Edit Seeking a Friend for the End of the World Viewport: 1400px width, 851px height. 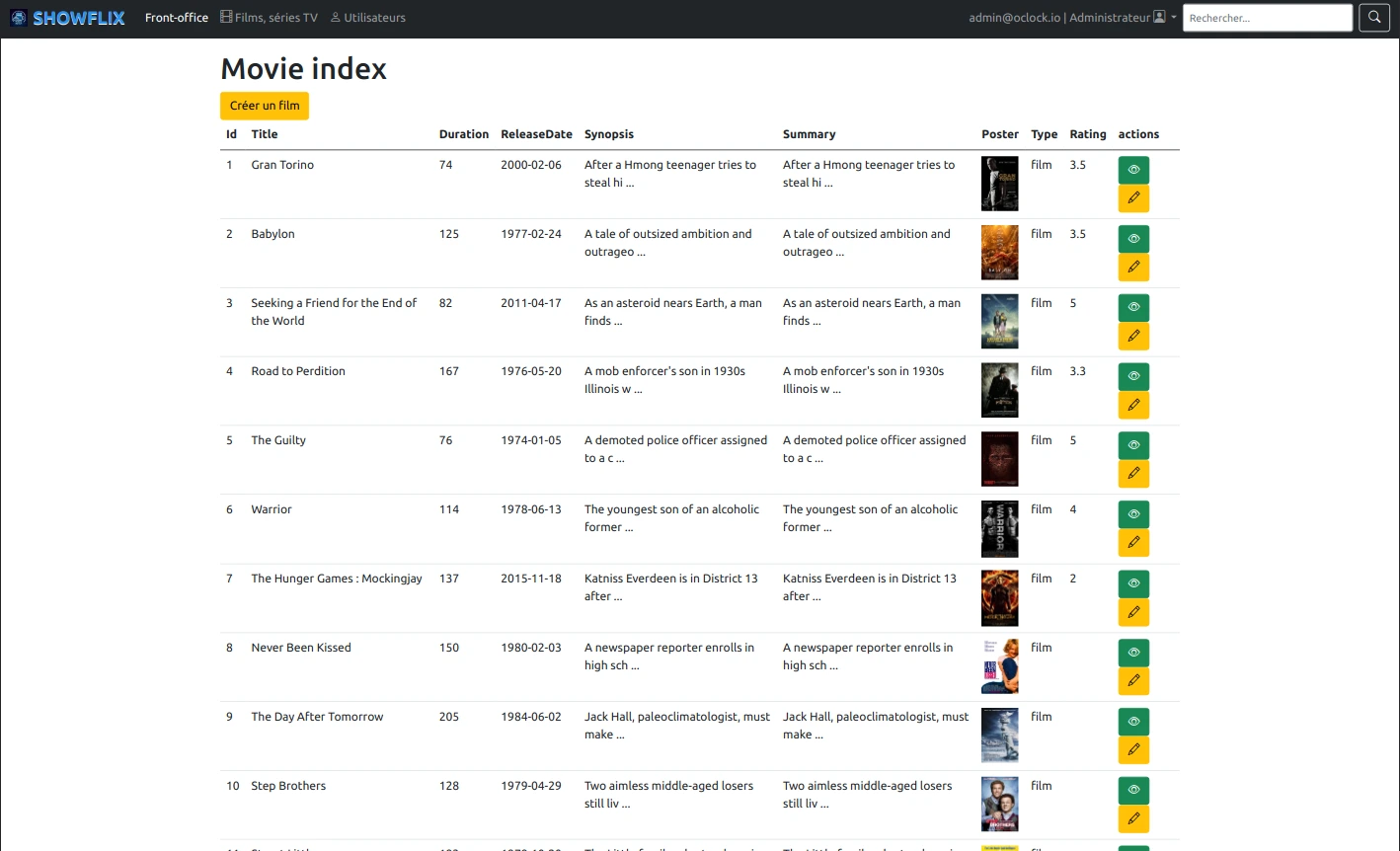click(1133, 337)
